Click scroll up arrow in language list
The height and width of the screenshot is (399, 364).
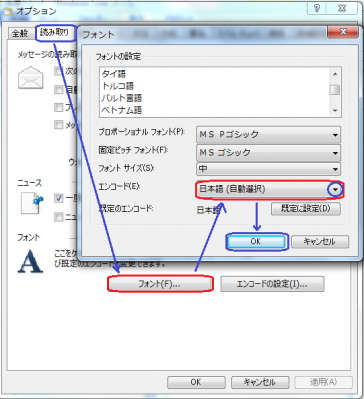(x=335, y=74)
